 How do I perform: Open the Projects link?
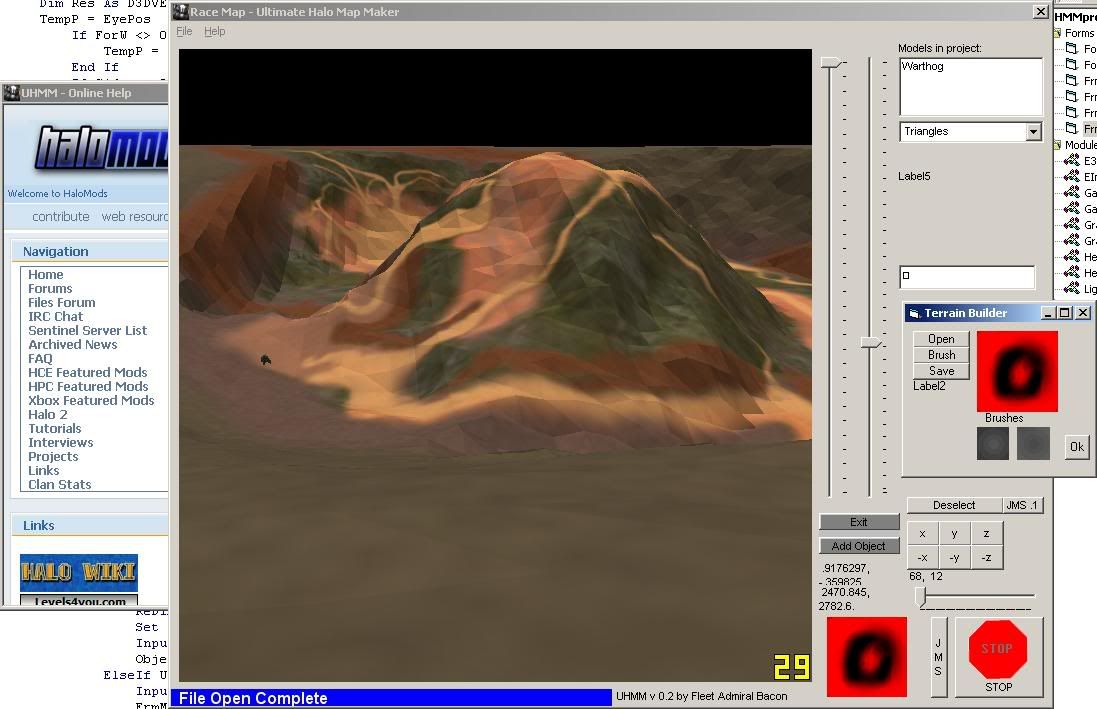click(53, 456)
